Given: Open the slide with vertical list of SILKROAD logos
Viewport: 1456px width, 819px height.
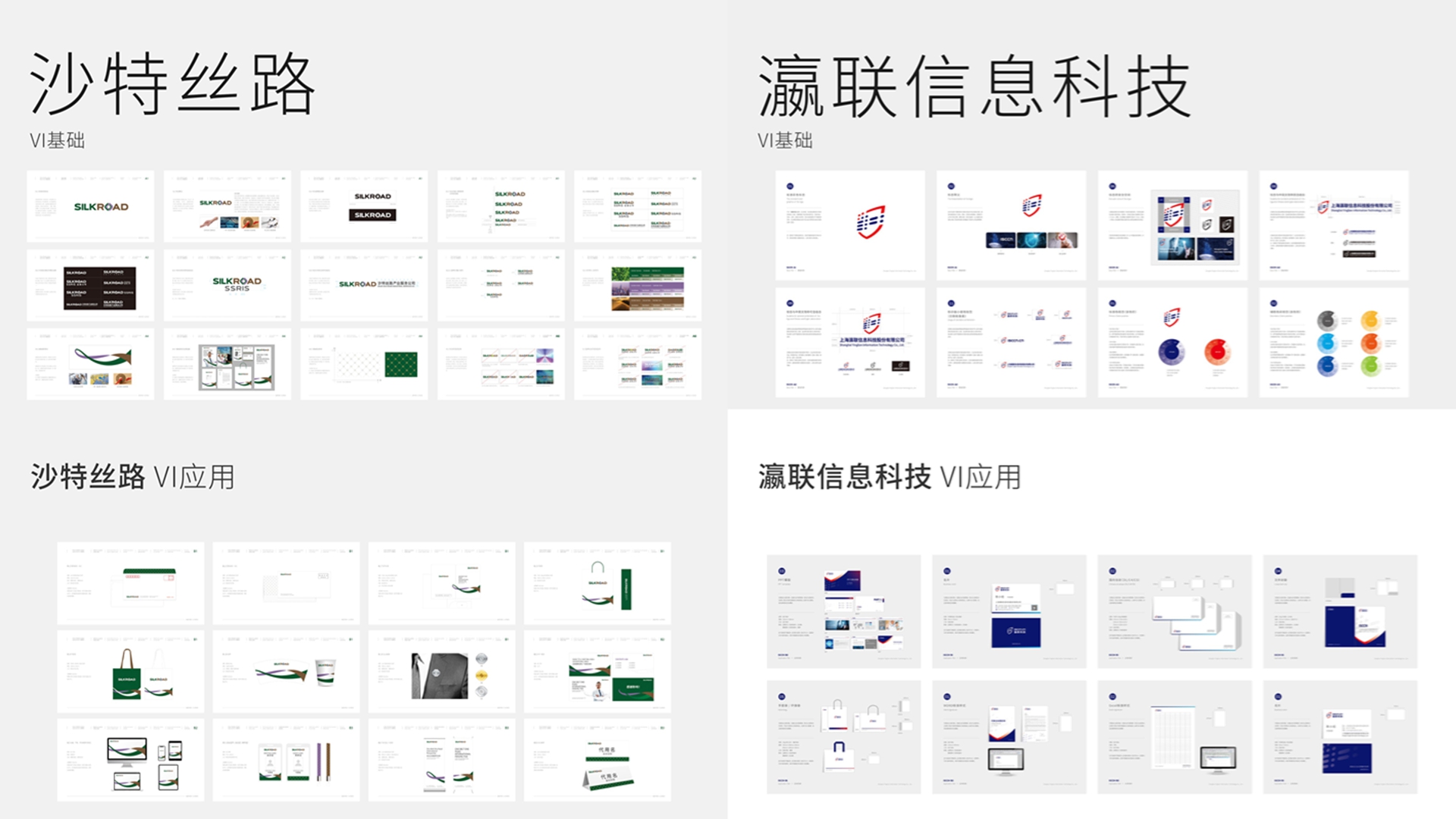Looking at the screenshot, I should click(x=501, y=206).
